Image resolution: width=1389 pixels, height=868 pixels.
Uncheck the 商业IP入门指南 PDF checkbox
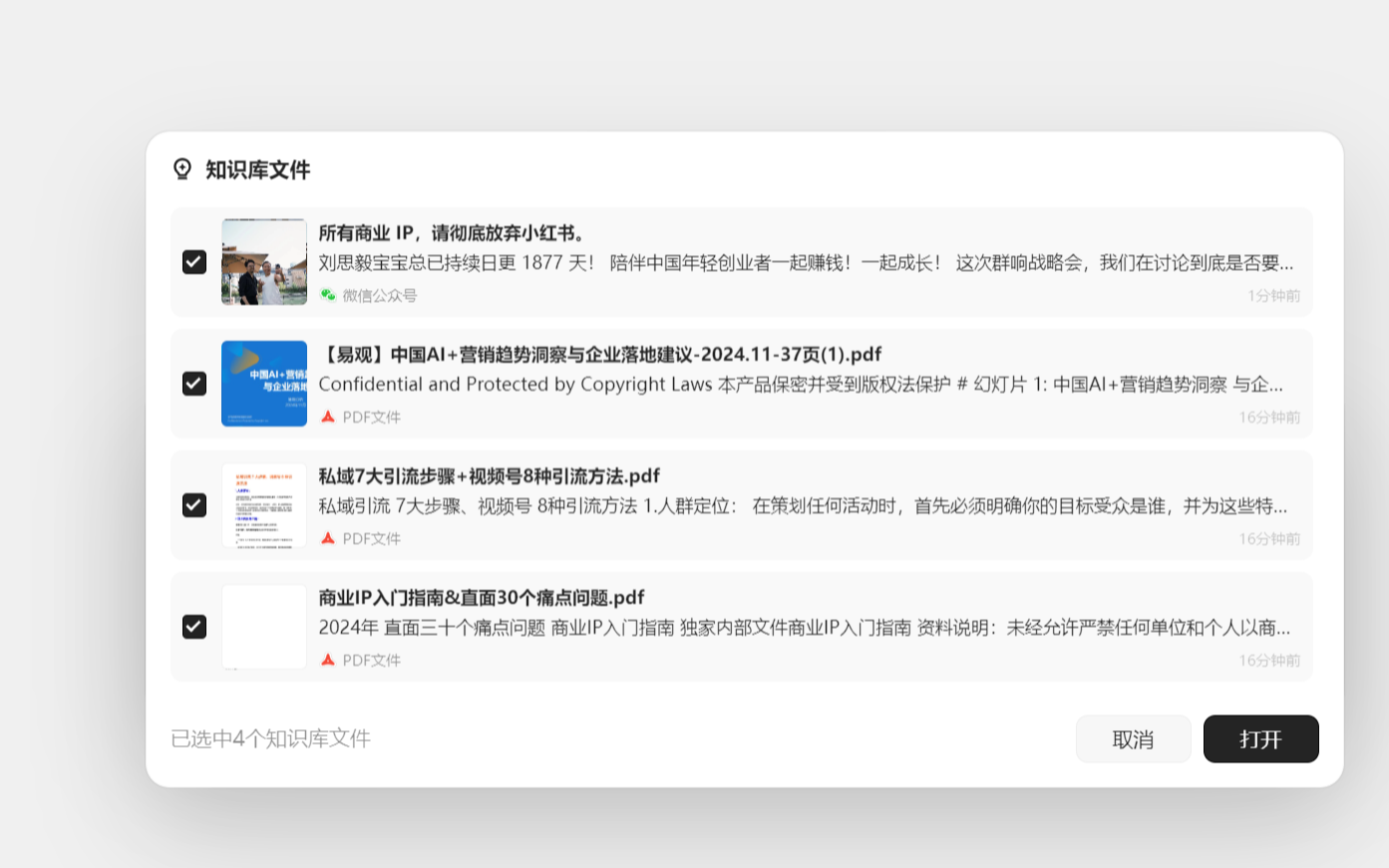click(194, 626)
